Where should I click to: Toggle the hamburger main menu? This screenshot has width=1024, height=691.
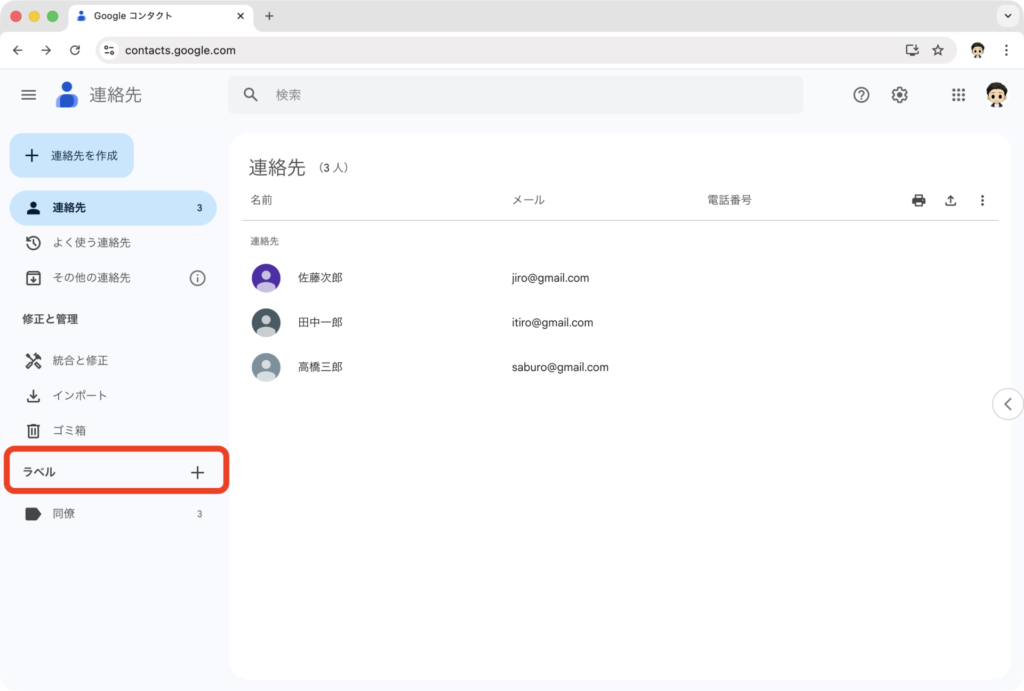[29, 95]
